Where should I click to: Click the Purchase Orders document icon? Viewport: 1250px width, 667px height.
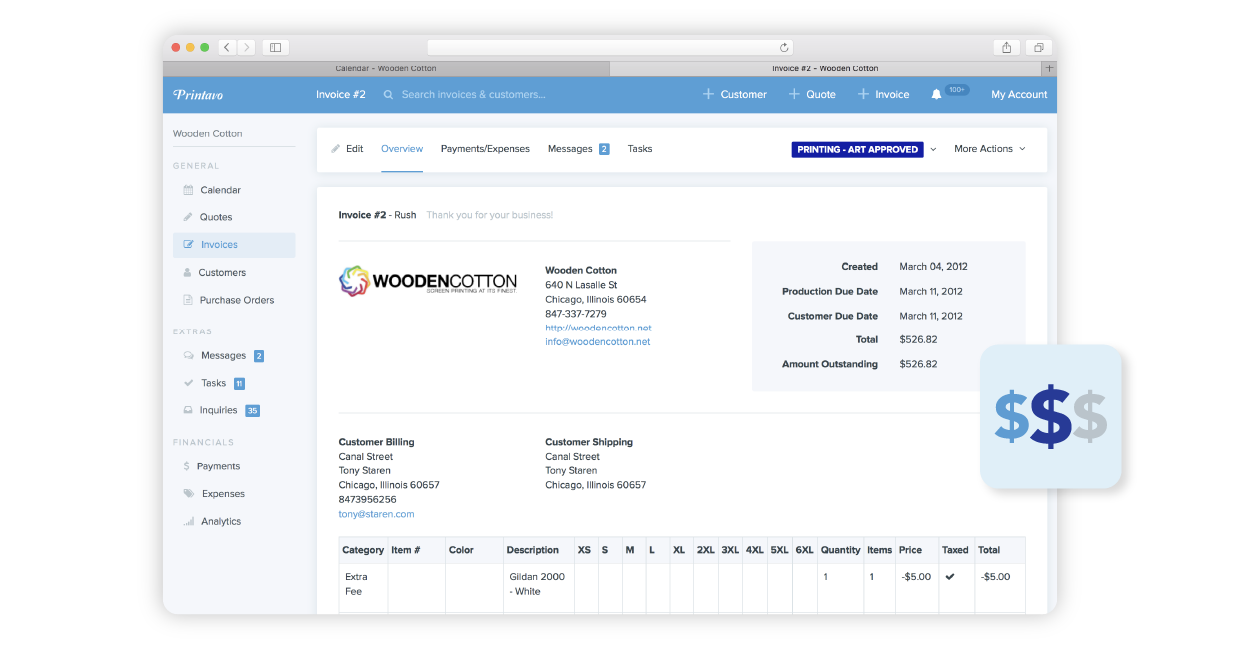tap(188, 300)
